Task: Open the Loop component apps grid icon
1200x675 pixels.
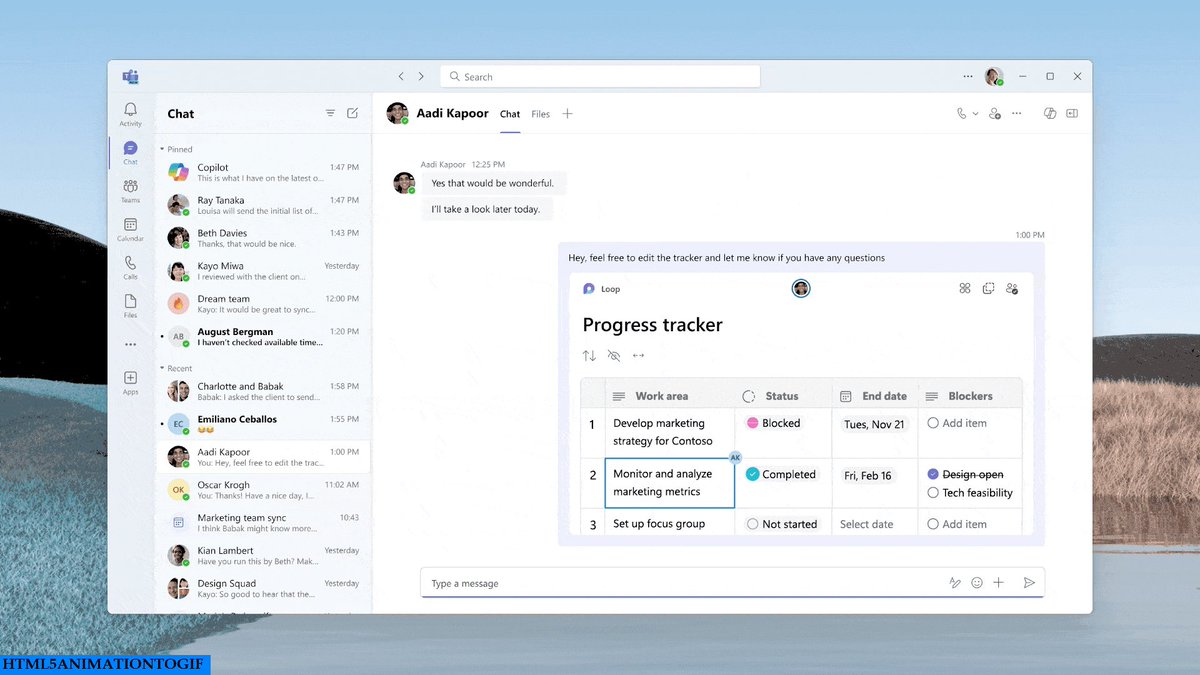Action: click(965, 288)
